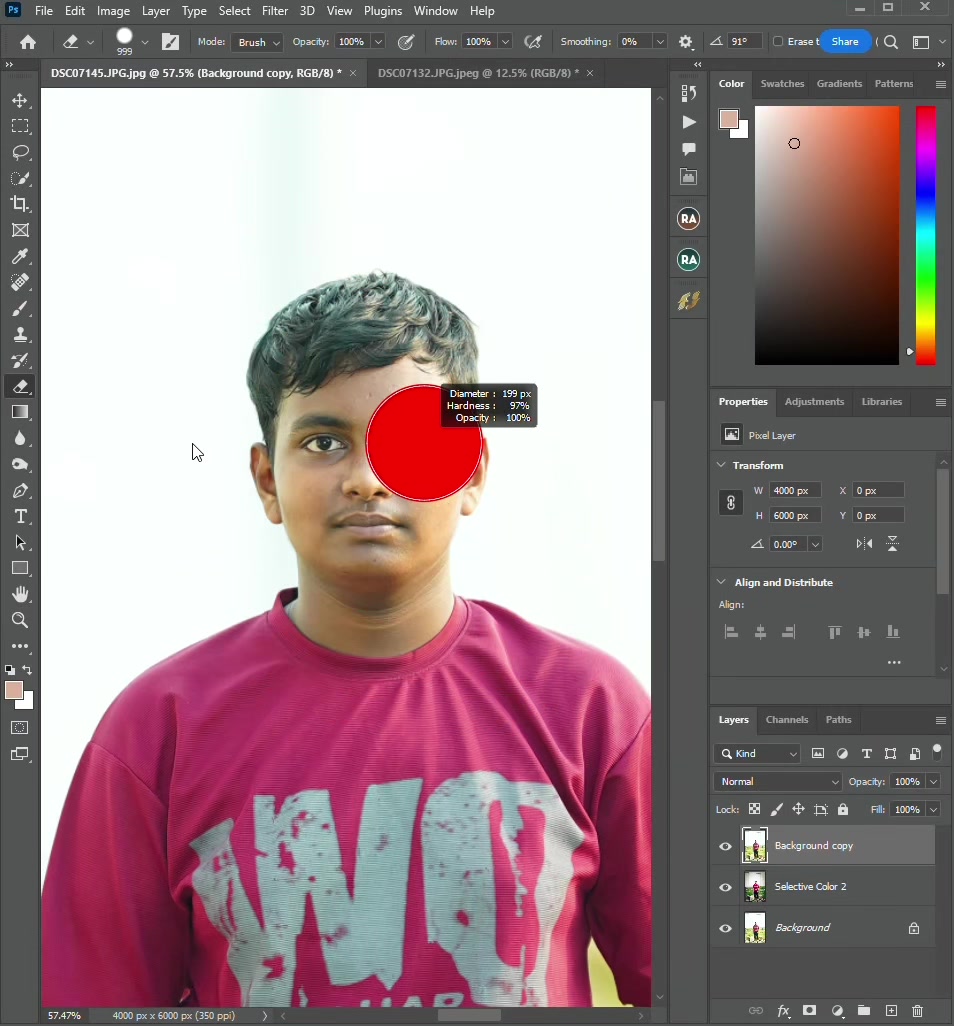
Task: Enable the Erase to History checkbox
Action: (778, 41)
